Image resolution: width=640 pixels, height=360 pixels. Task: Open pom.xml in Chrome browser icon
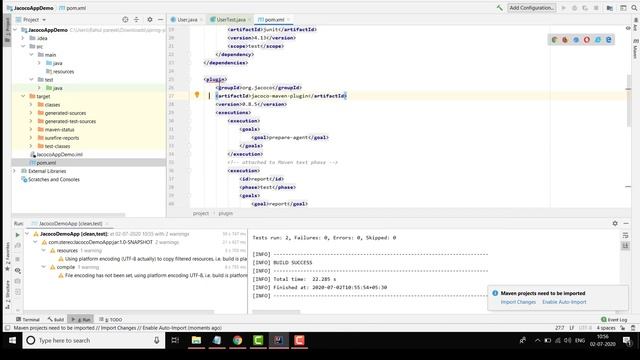(555, 40)
